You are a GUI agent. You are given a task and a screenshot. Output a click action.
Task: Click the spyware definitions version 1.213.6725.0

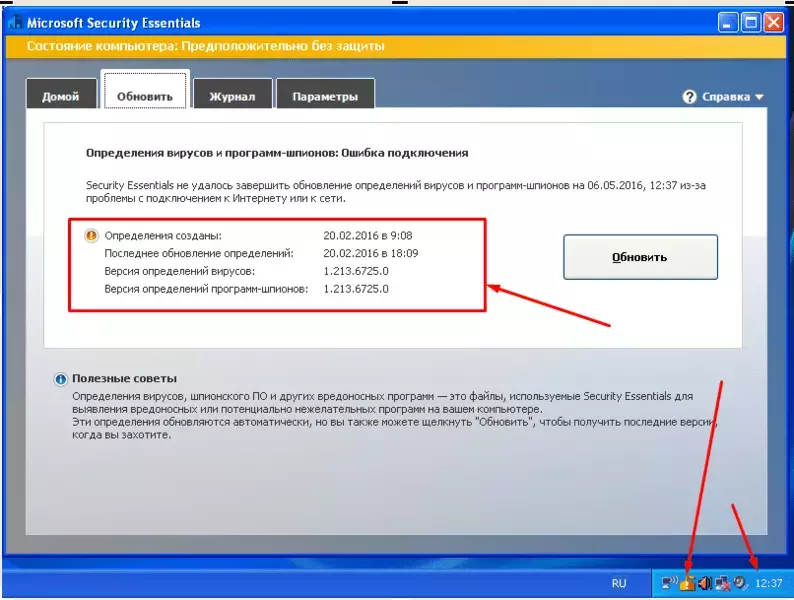(x=356, y=289)
